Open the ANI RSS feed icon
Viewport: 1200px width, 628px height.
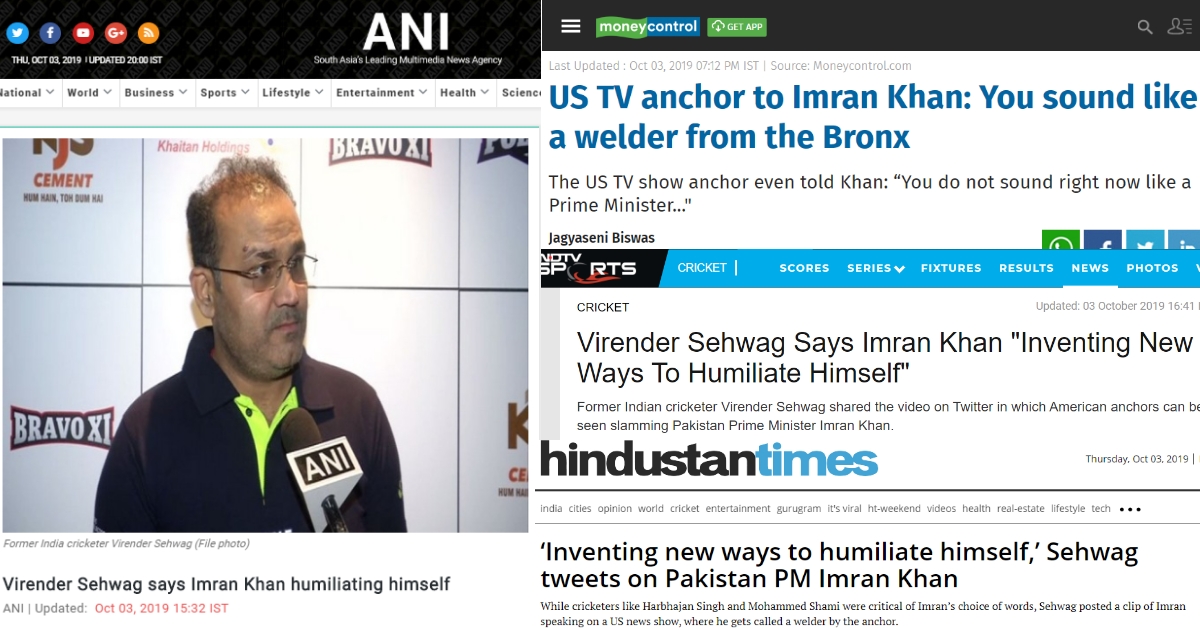tap(149, 33)
